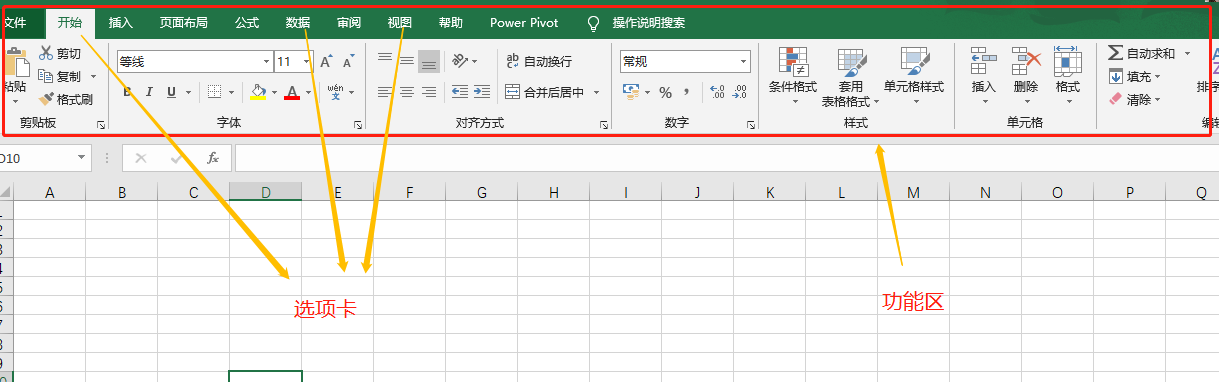The height and width of the screenshot is (382, 1219).
Task: Click Merge and Center (合并后居中)
Action: (545, 92)
